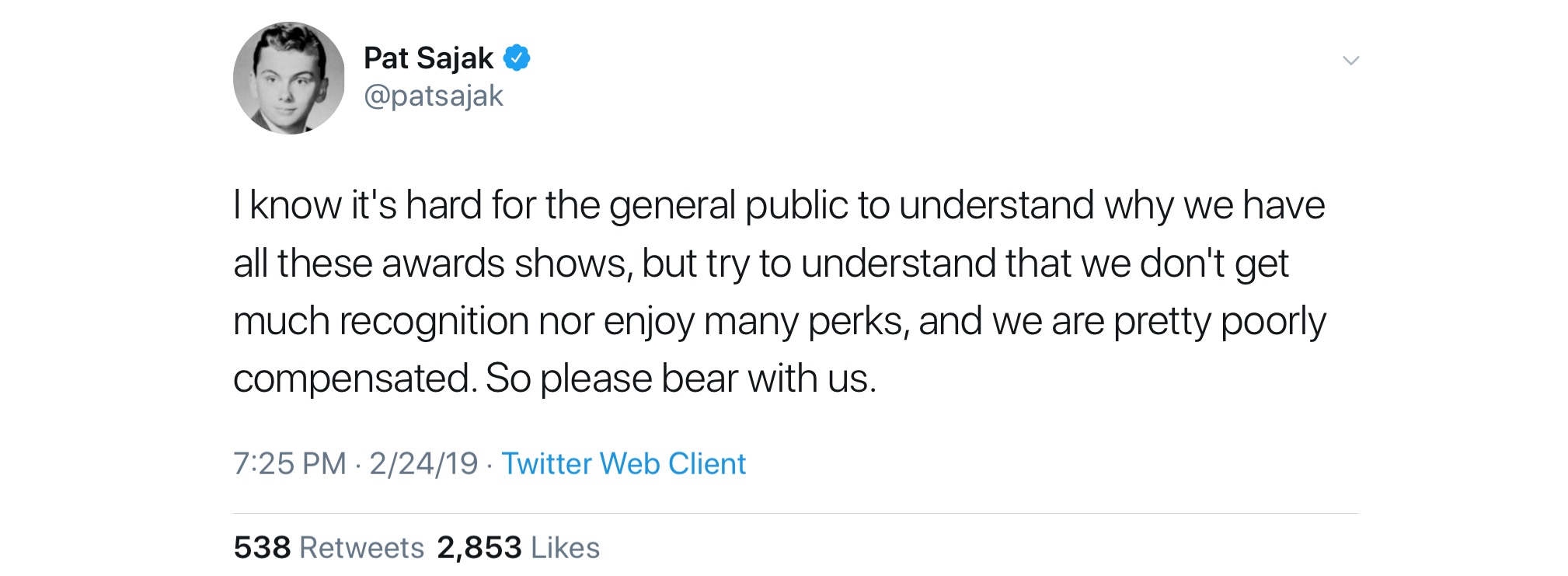Click the tweet's opening words "I know"

pyautogui.click(x=287, y=205)
